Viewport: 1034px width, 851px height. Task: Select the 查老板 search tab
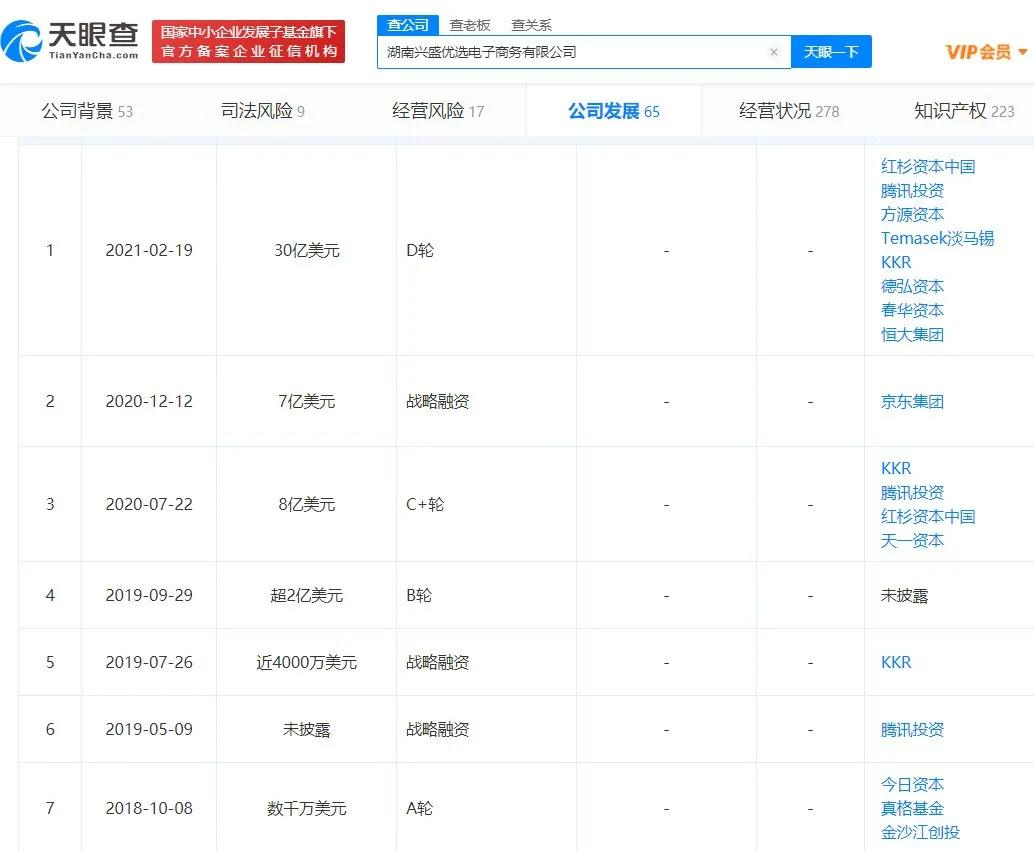point(470,25)
